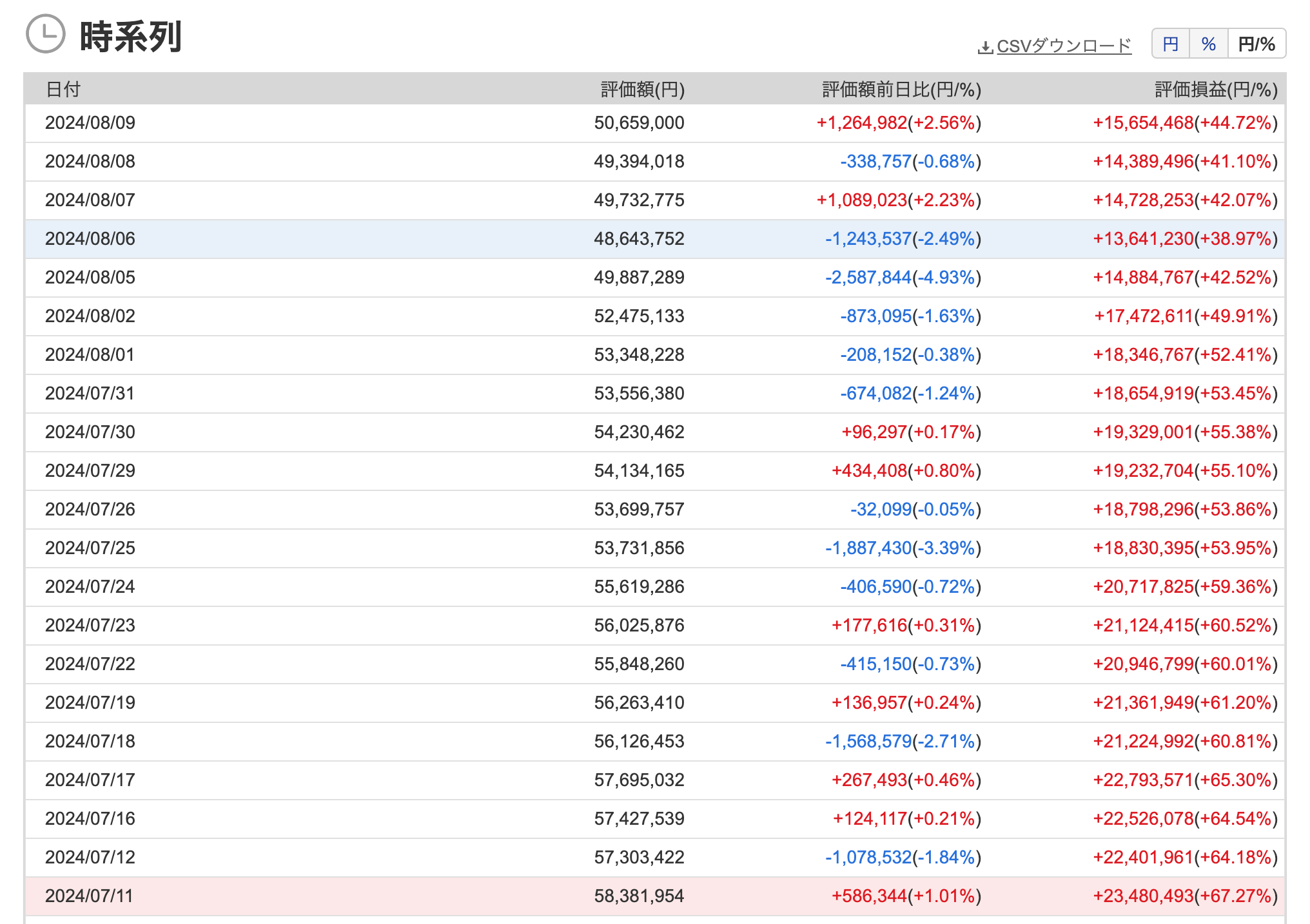
Task: Click profit +14,728,253(+42.07%)
Action: click(1186, 200)
